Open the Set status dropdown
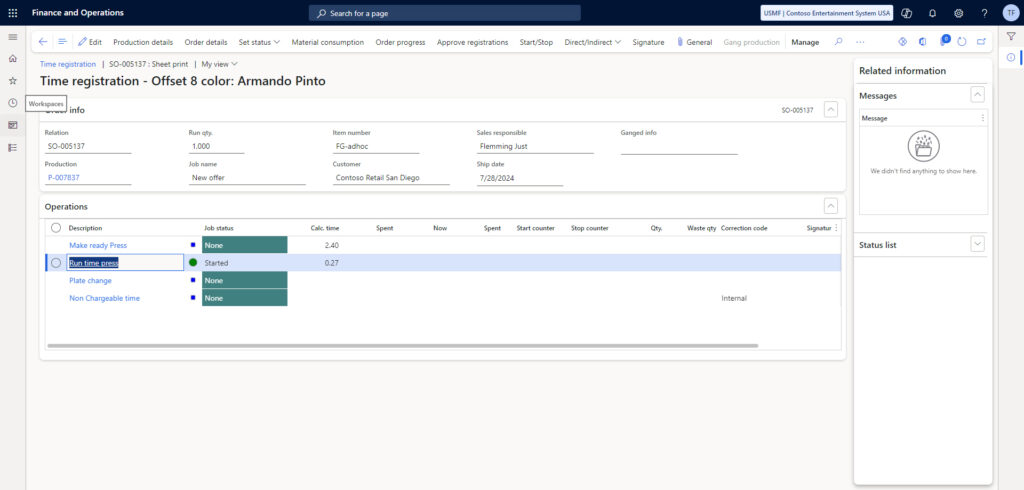This screenshot has width=1024, height=490. click(259, 42)
